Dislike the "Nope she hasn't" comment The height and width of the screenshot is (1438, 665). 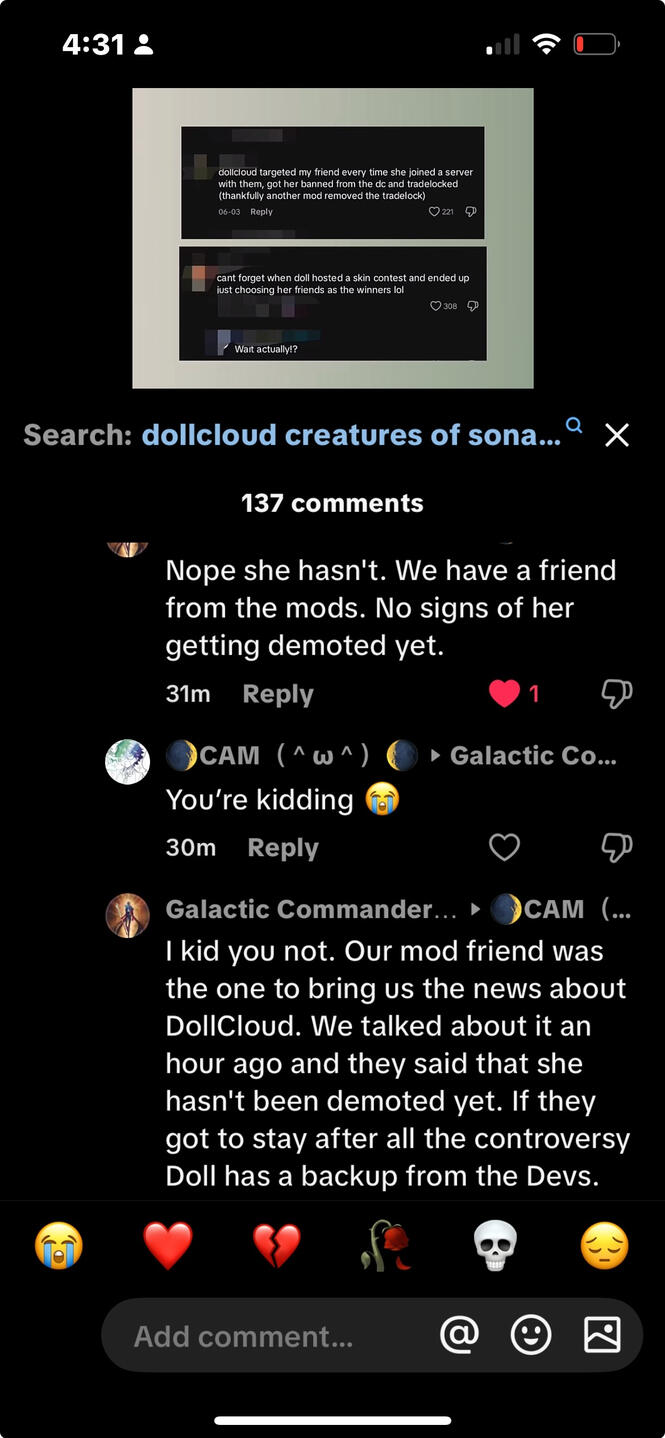coord(616,694)
